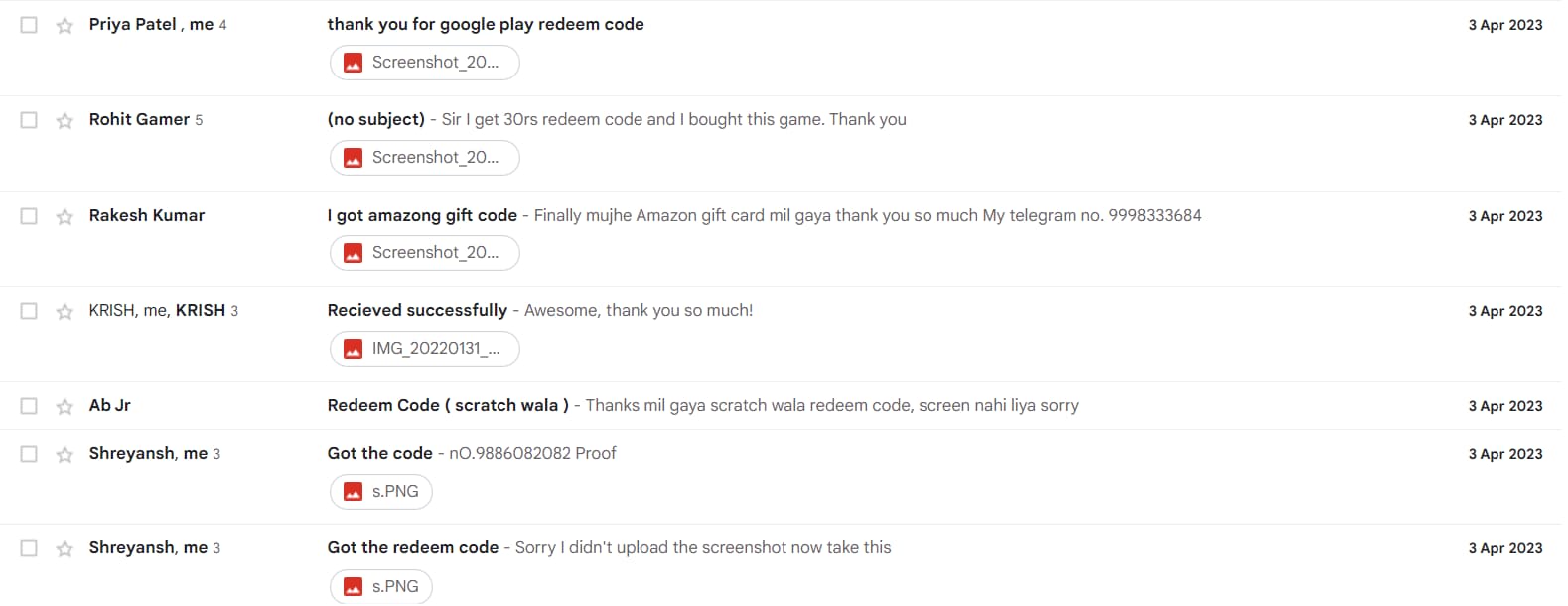Screen dimensions: 1568x606
Task: Open s.PNG attachment in 'Got the code'
Action: (381, 492)
